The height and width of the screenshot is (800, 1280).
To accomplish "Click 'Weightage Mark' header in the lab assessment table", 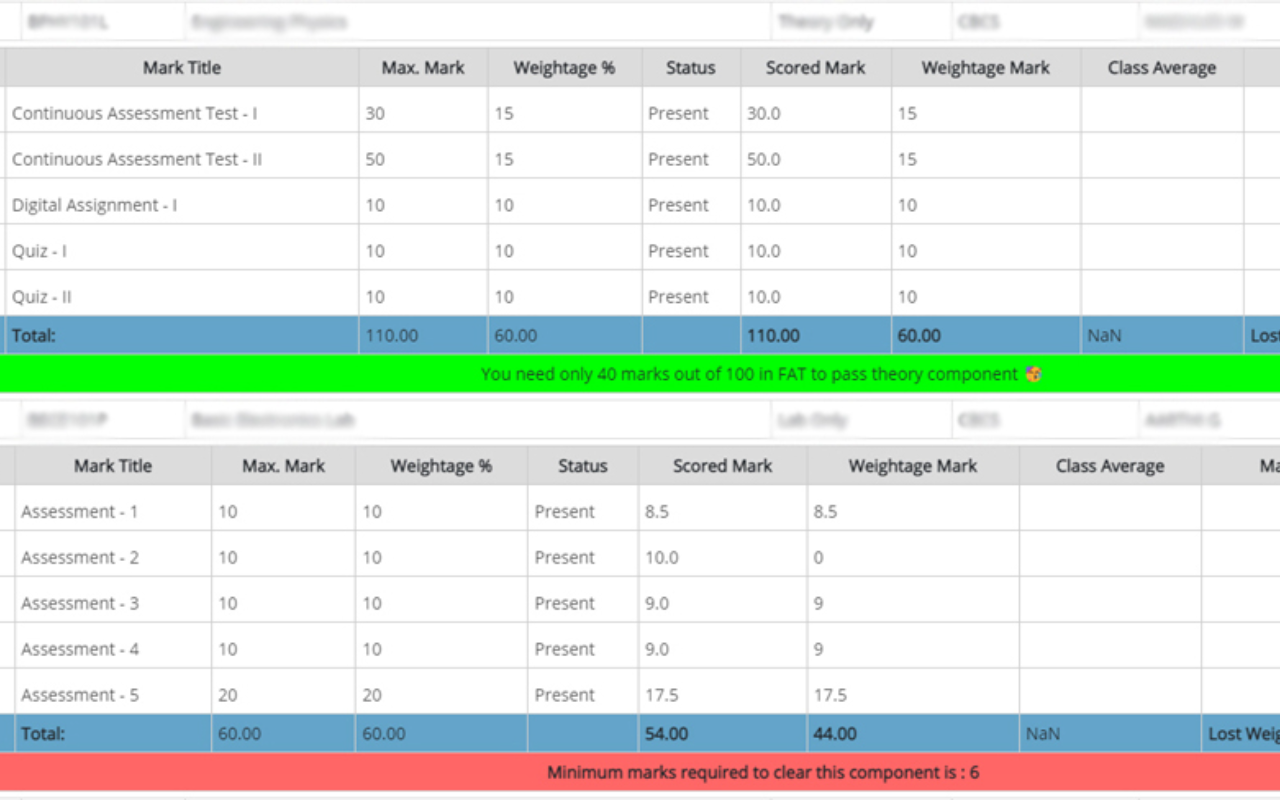I will (913, 466).
